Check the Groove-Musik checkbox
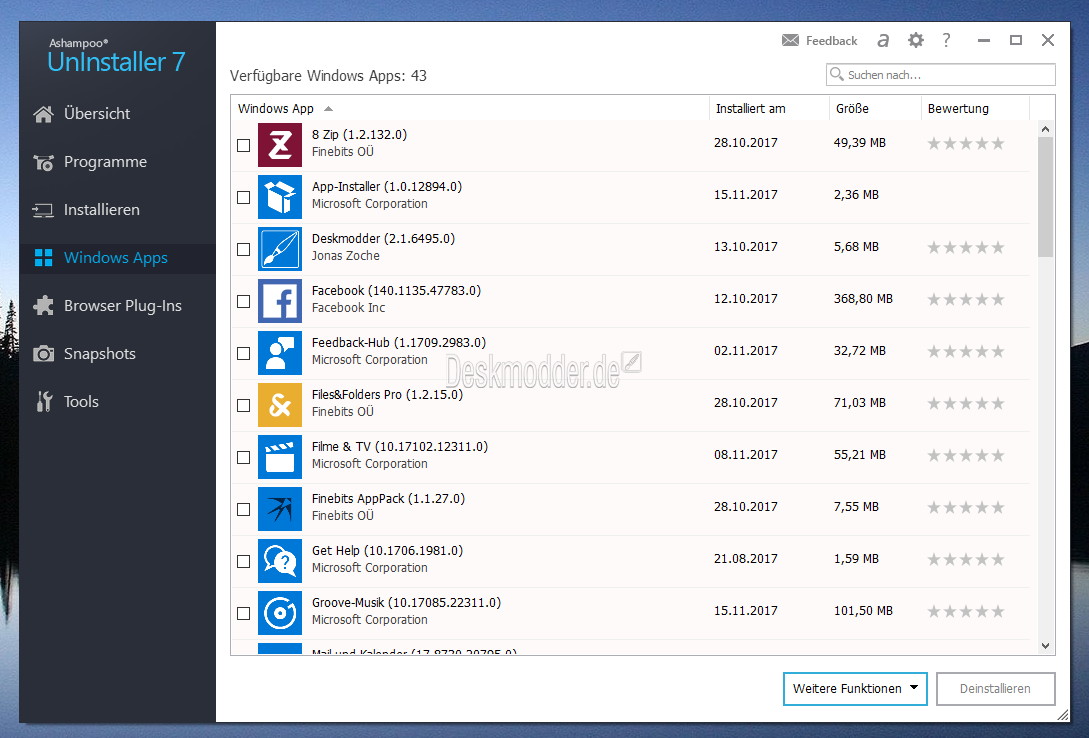 coord(244,614)
